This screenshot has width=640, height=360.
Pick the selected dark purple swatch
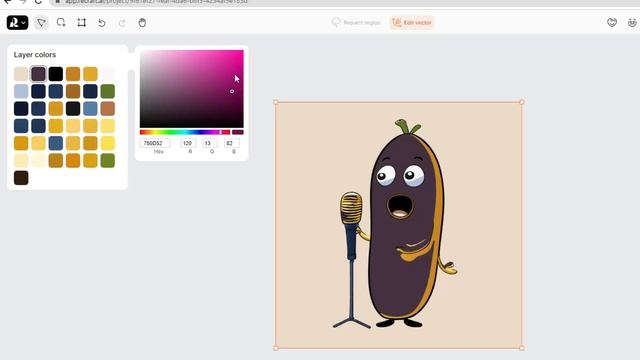[38, 74]
